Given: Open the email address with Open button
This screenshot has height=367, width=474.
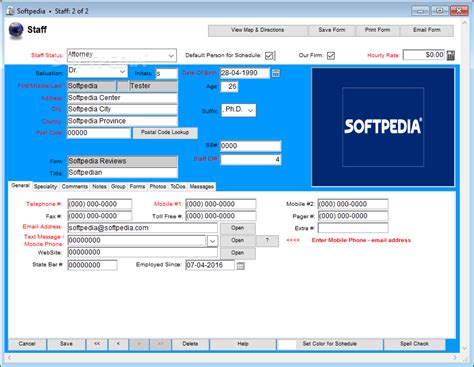Looking at the screenshot, I should [x=238, y=228].
